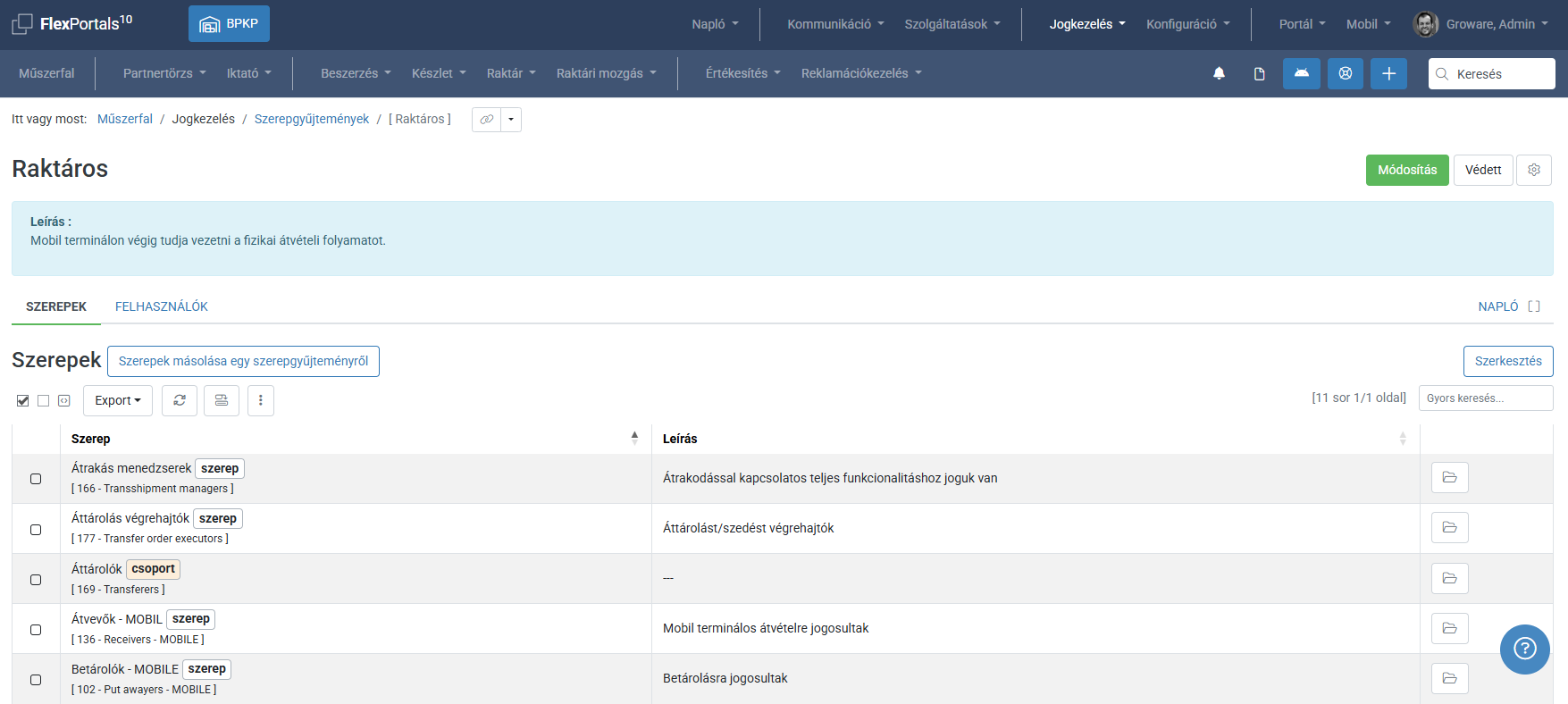Open the Konfiguráció dropdown menu
Image resolution: width=1568 pixels, height=704 pixels.
coord(1188,24)
